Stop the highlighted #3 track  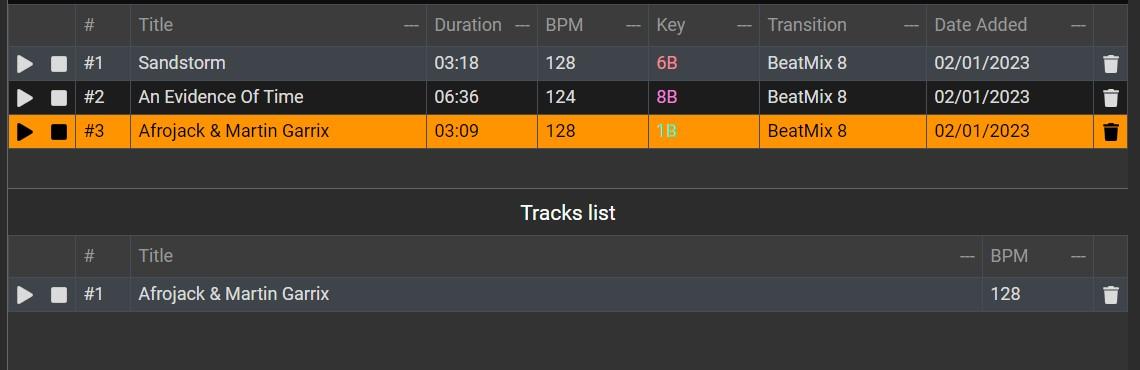tap(59, 132)
